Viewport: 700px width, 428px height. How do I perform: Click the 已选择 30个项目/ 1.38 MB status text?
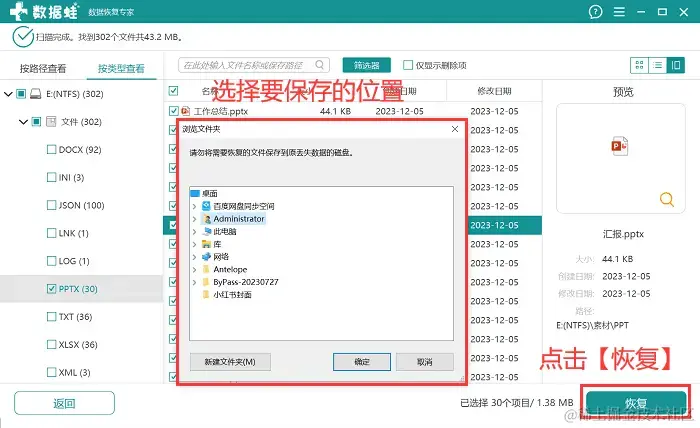[517, 403]
